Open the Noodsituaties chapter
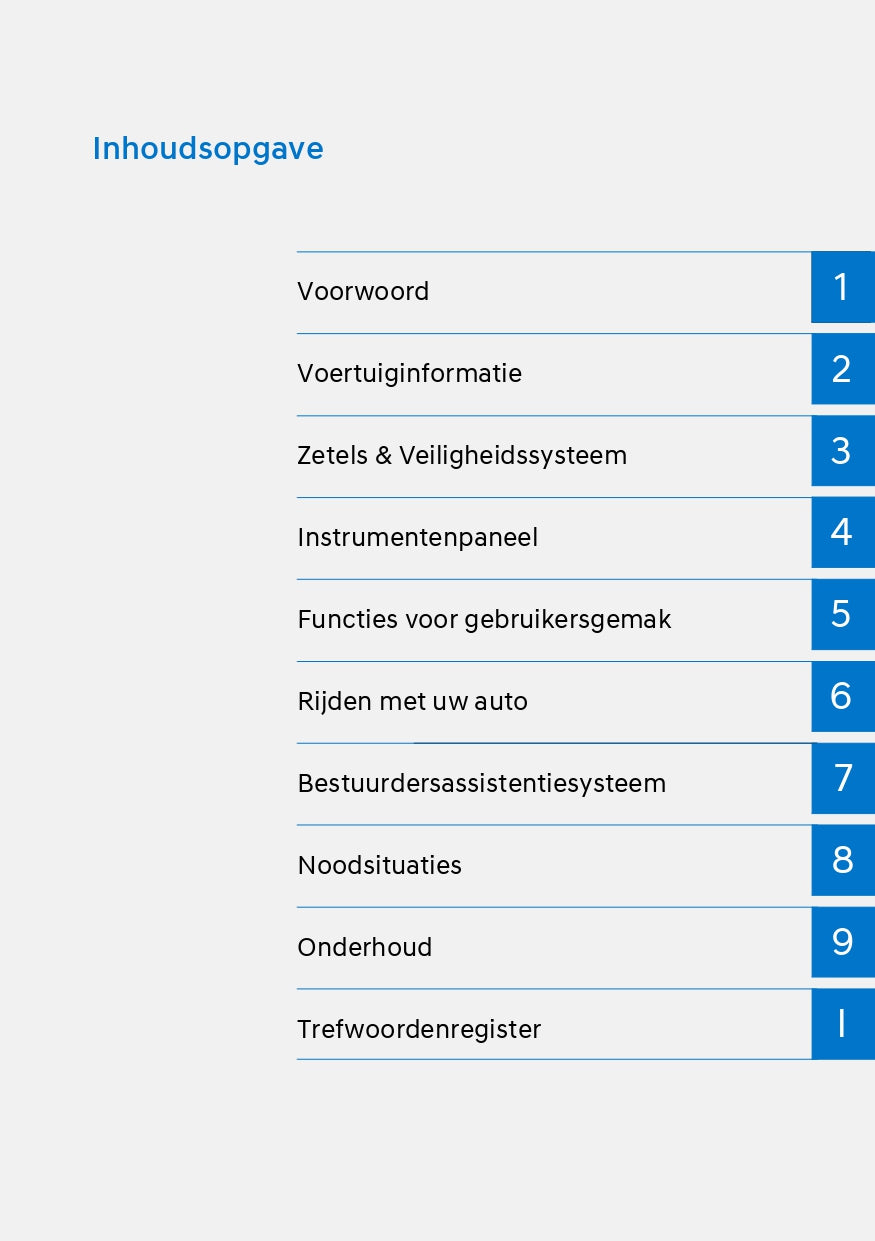 tap(379, 865)
